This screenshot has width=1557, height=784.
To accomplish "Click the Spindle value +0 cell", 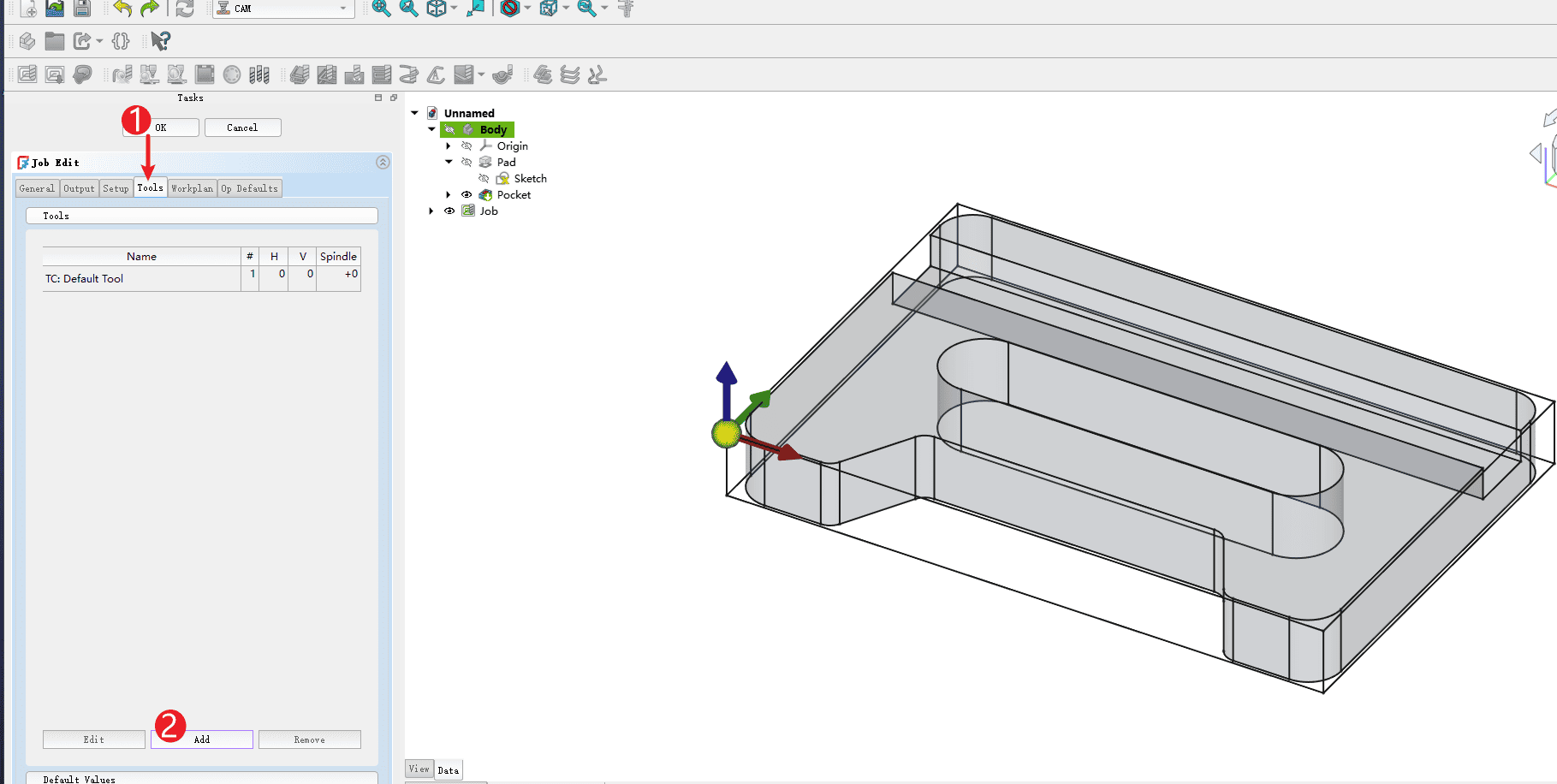I will click(x=338, y=278).
